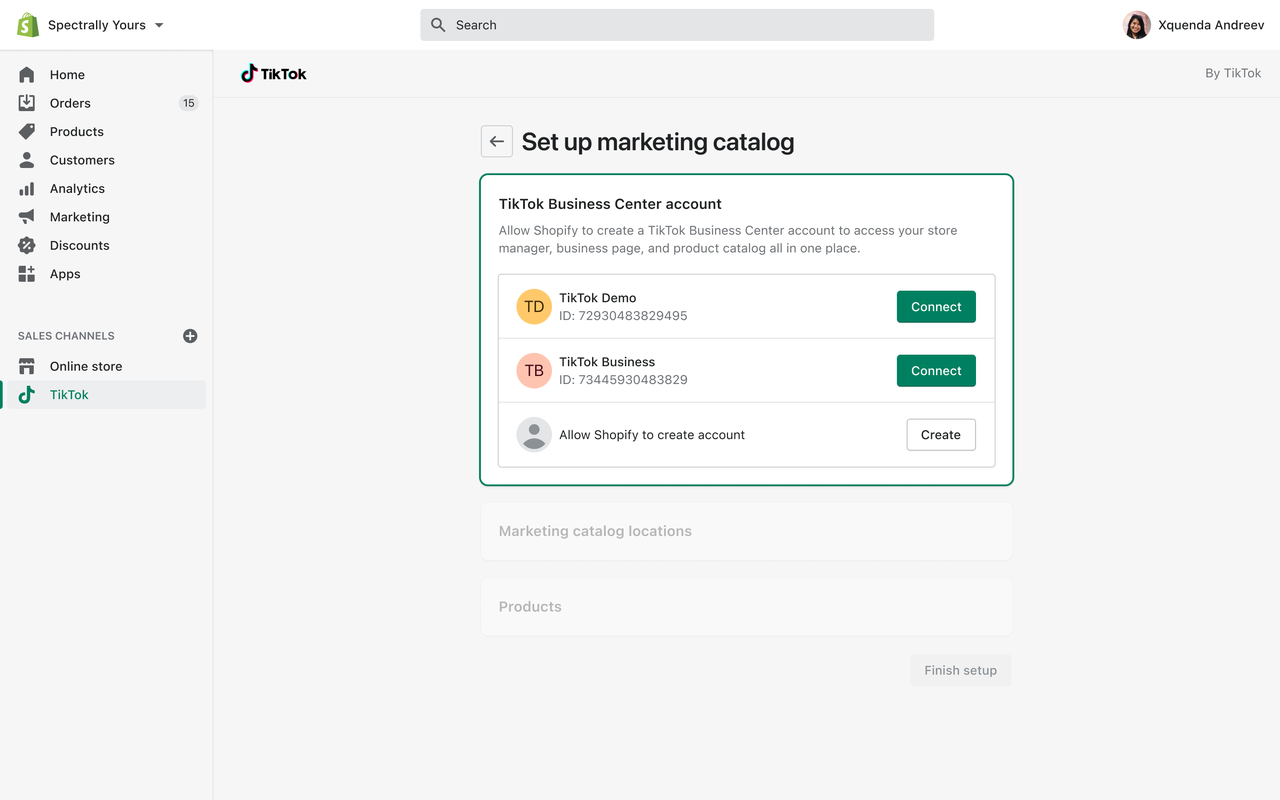Click the SALES CHANNELS heading
1280x800 pixels.
point(66,336)
